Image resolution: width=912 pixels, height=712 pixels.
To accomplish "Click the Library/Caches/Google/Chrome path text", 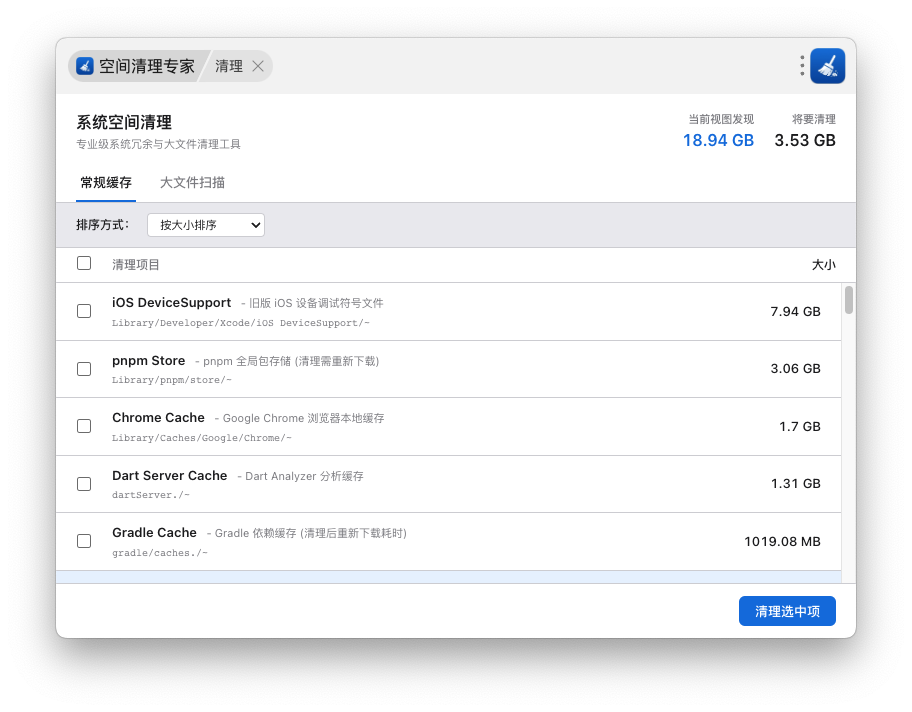I will point(202,437).
